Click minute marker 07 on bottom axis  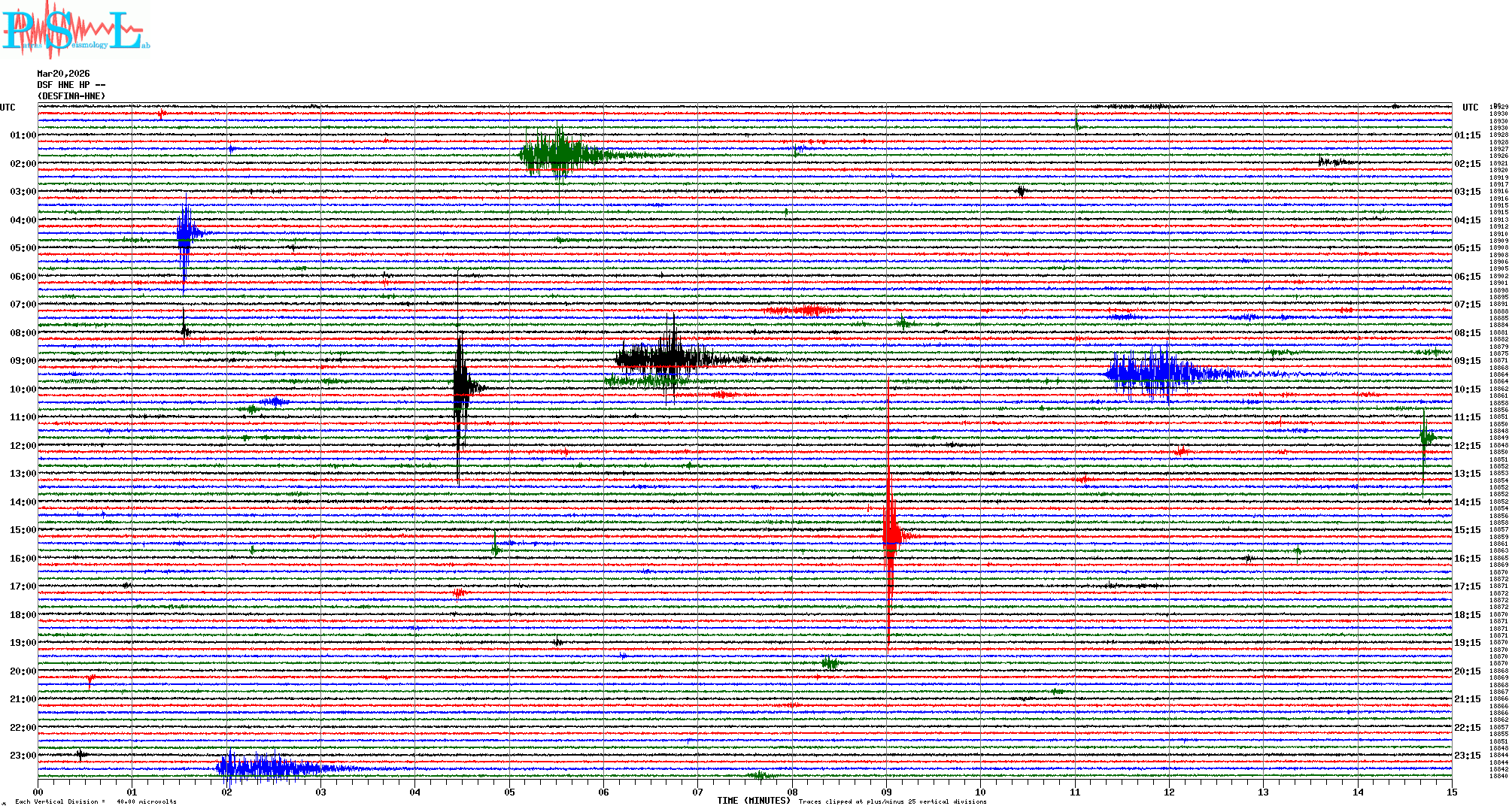click(x=697, y=792)
